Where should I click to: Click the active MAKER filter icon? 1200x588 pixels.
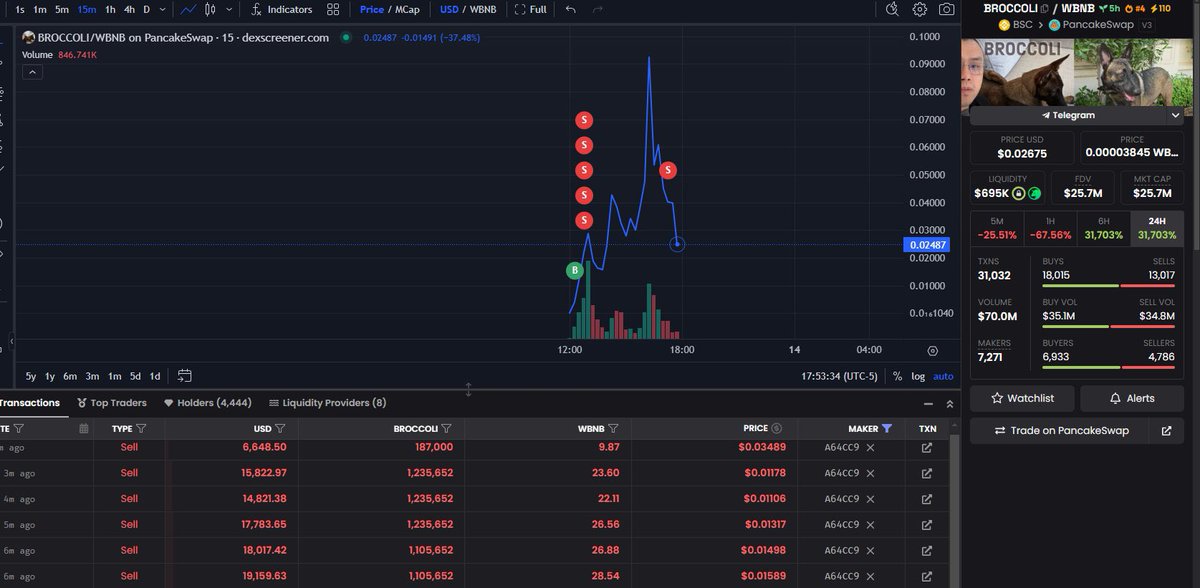(x=887, y=428)
